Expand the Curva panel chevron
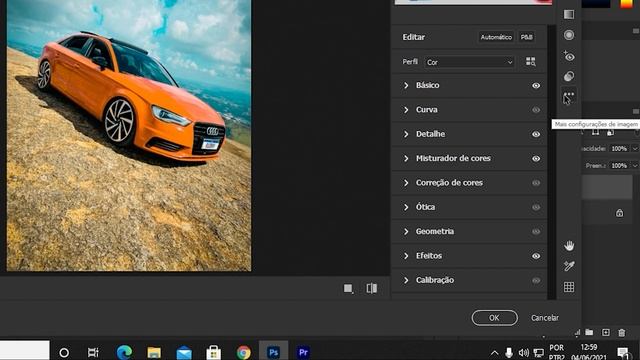 pos(406,110)
